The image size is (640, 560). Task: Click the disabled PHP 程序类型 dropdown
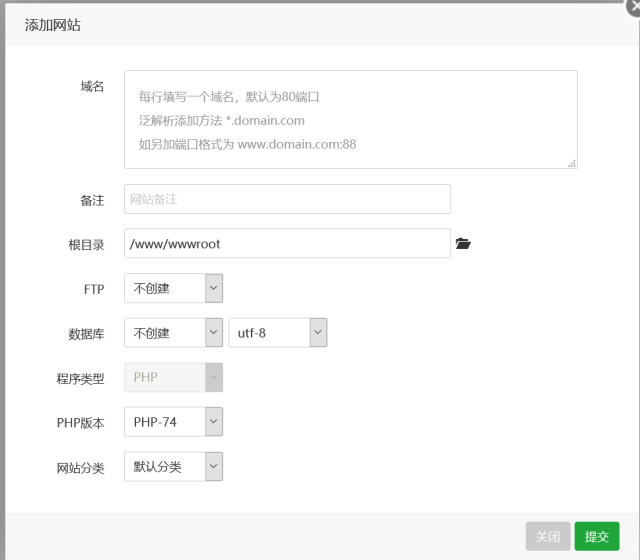coord(173,377)
